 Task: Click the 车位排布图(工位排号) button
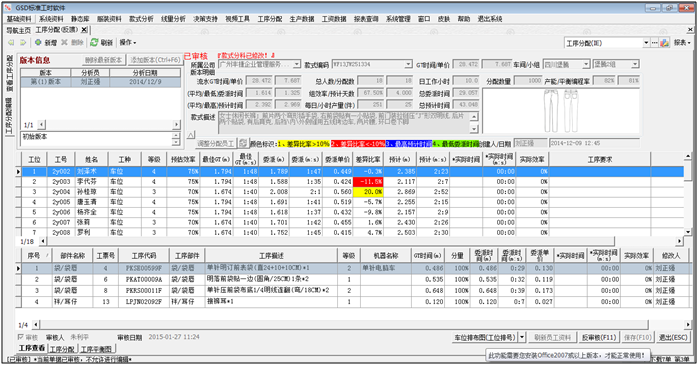(x=485, y=337)
